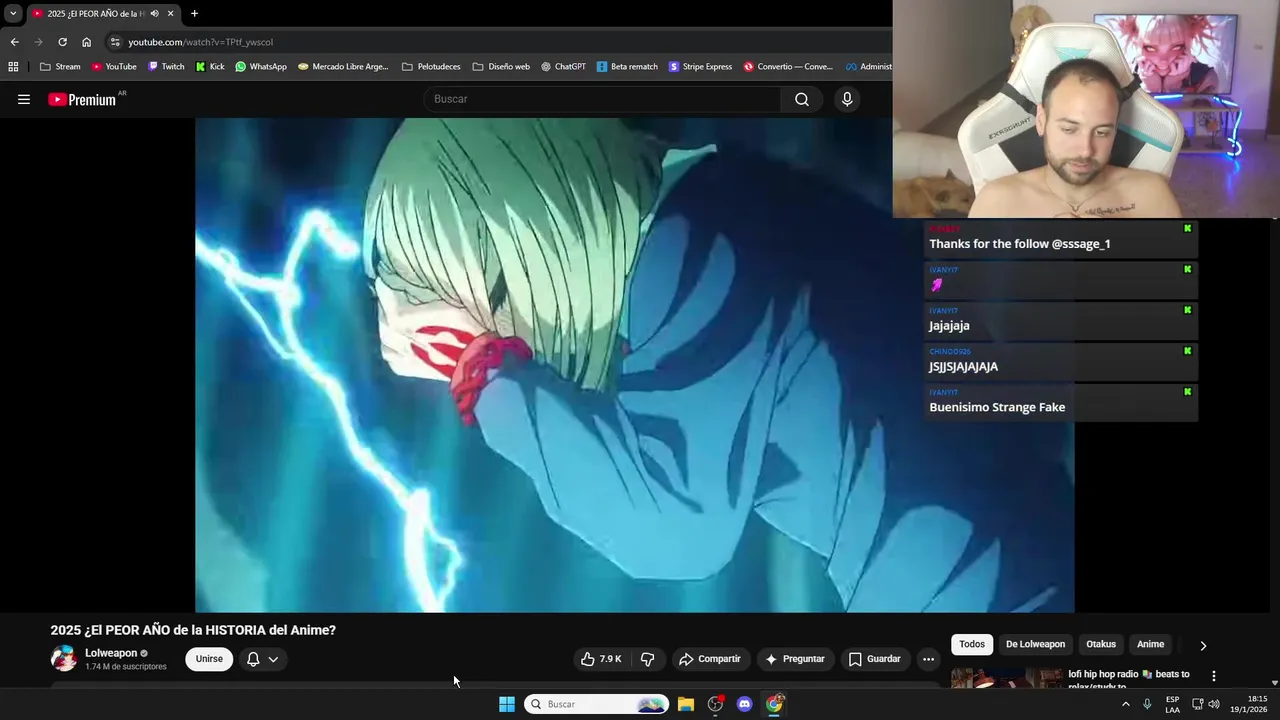
Task: Open File Explorer from the taskbar
Action: [686, 704]
